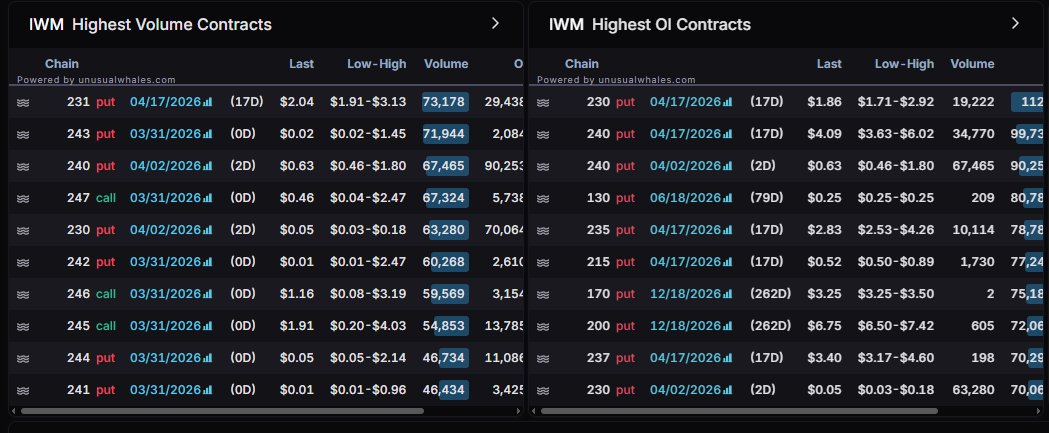Image resolution: width=1049 pixels, height=433 pixels.
Task: Open 03/31/2026 expiry link for 245 call
Action: (166, 327)
